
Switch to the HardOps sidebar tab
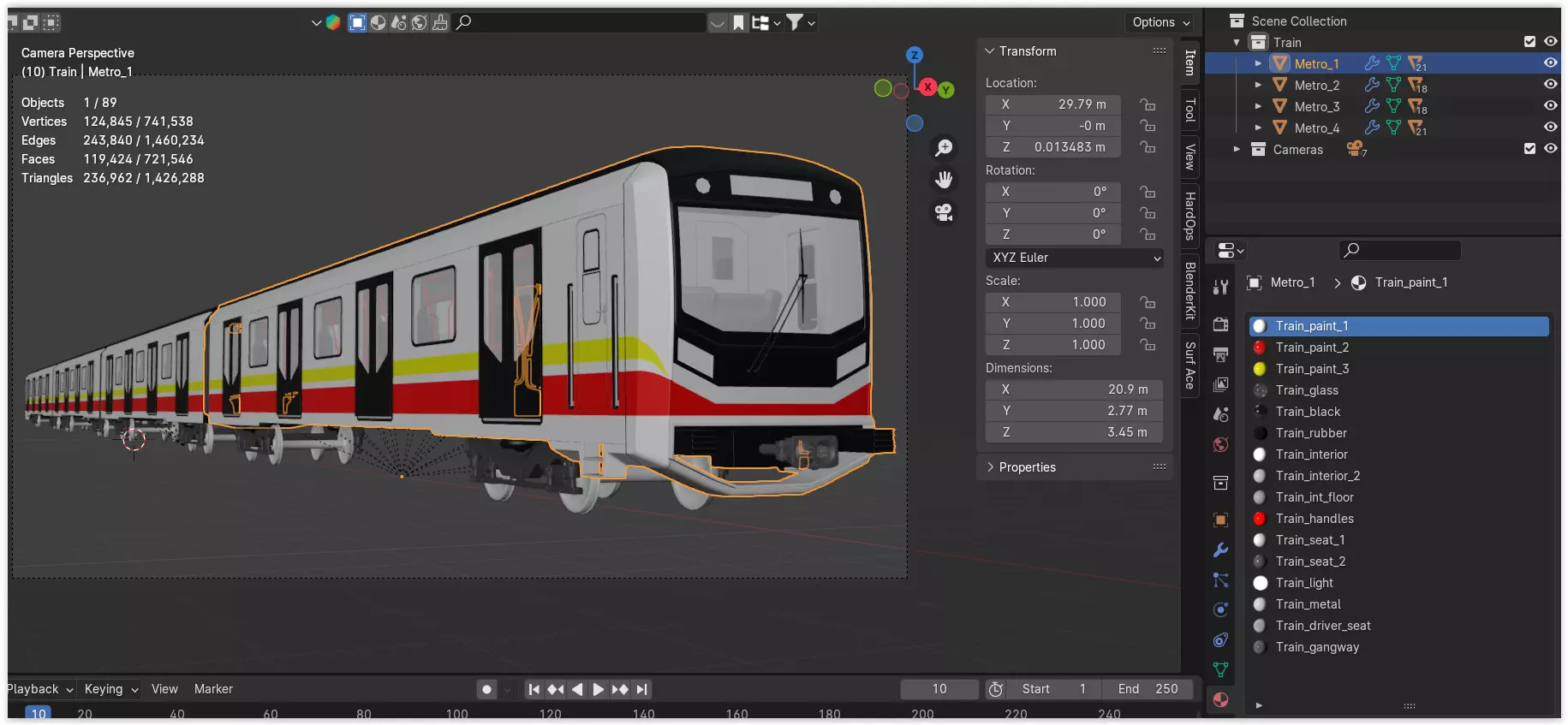[1189, 216]
